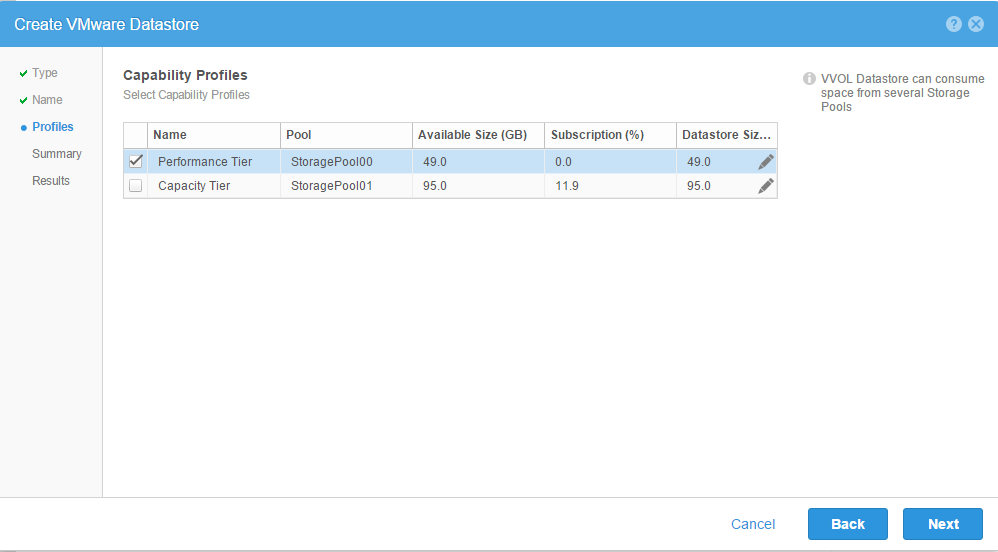The width and height of the screenshot is (998, 552).
Task: Click the Capability Profiles heading
Action: 185,75
